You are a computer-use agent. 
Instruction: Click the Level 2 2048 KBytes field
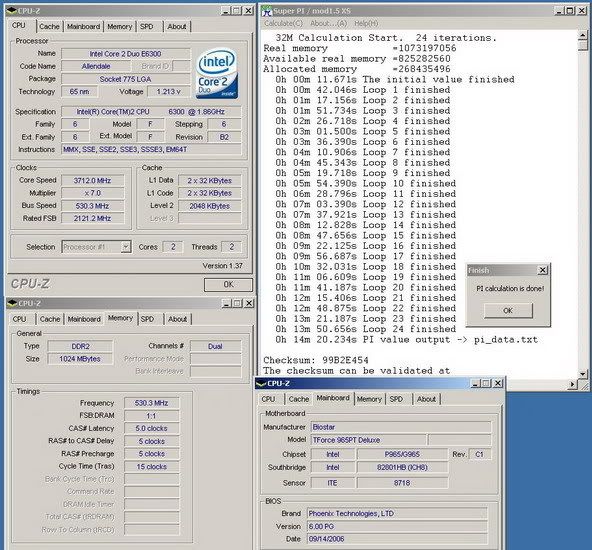210,206
